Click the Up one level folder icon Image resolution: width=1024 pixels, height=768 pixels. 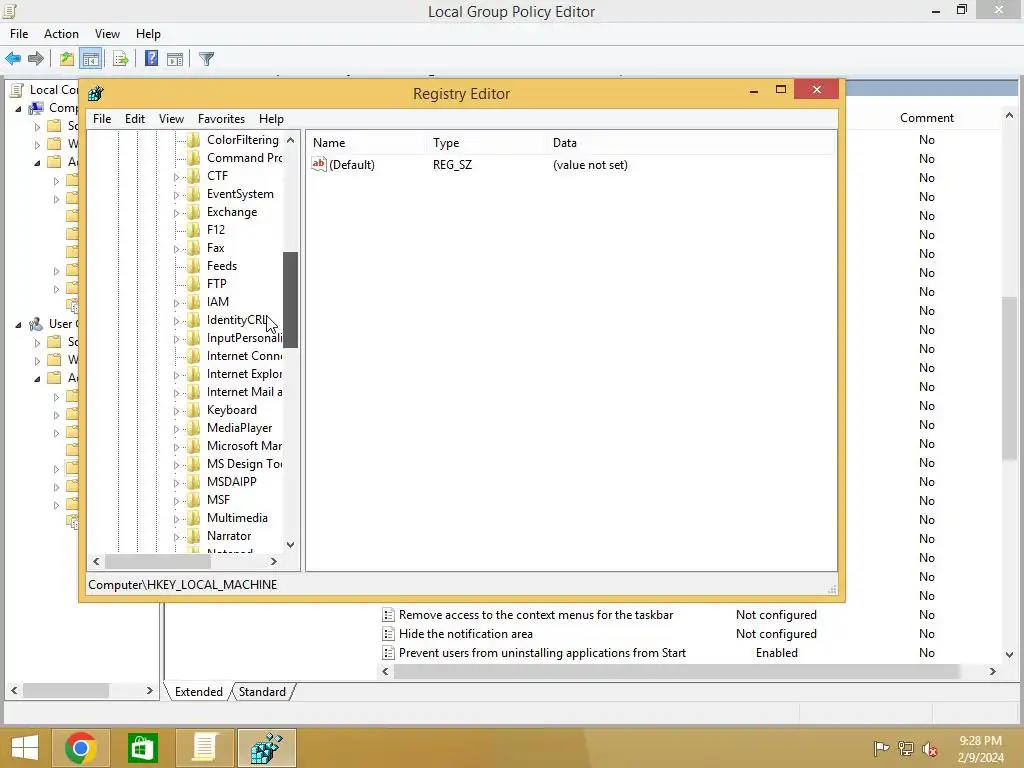pyautogui.click(x=67, y=59)
